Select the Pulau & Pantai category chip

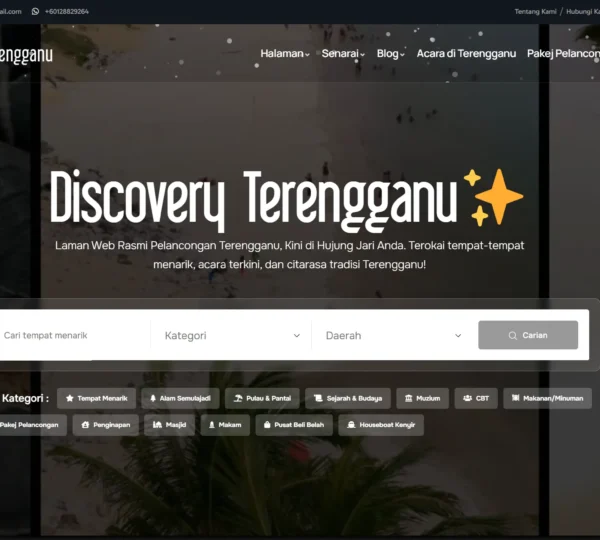click(262, 398)
